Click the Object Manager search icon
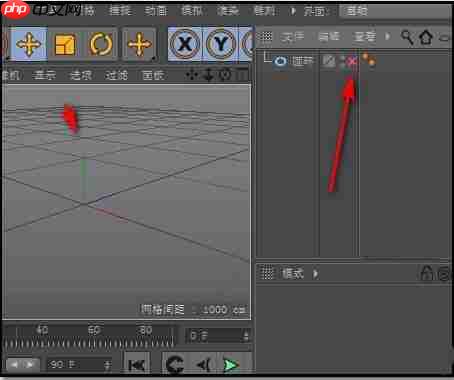The width and height of the screenshot is (454, 380). [x=407, y=37]
